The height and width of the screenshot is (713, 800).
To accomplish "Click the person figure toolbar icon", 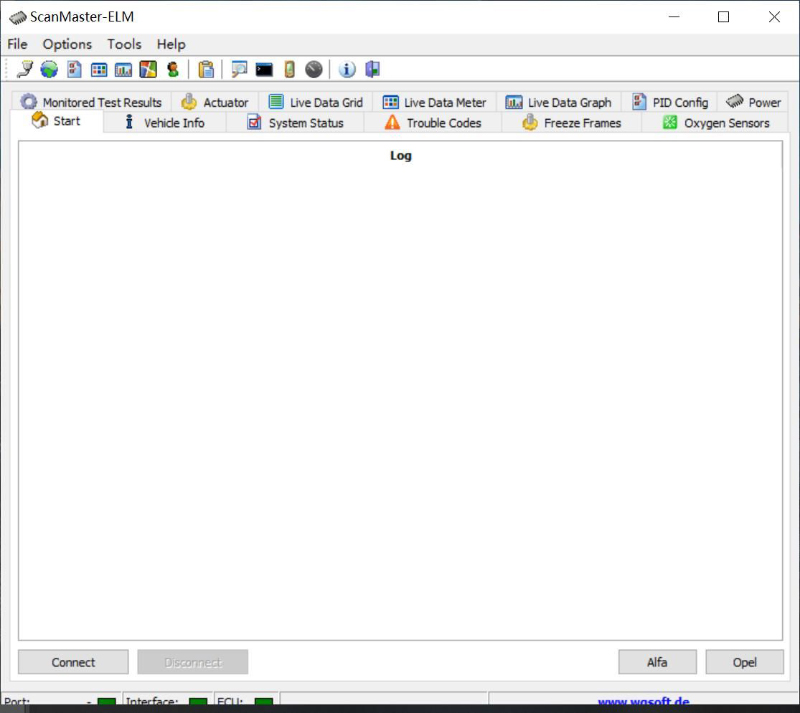I will click(x=173, y=69).
